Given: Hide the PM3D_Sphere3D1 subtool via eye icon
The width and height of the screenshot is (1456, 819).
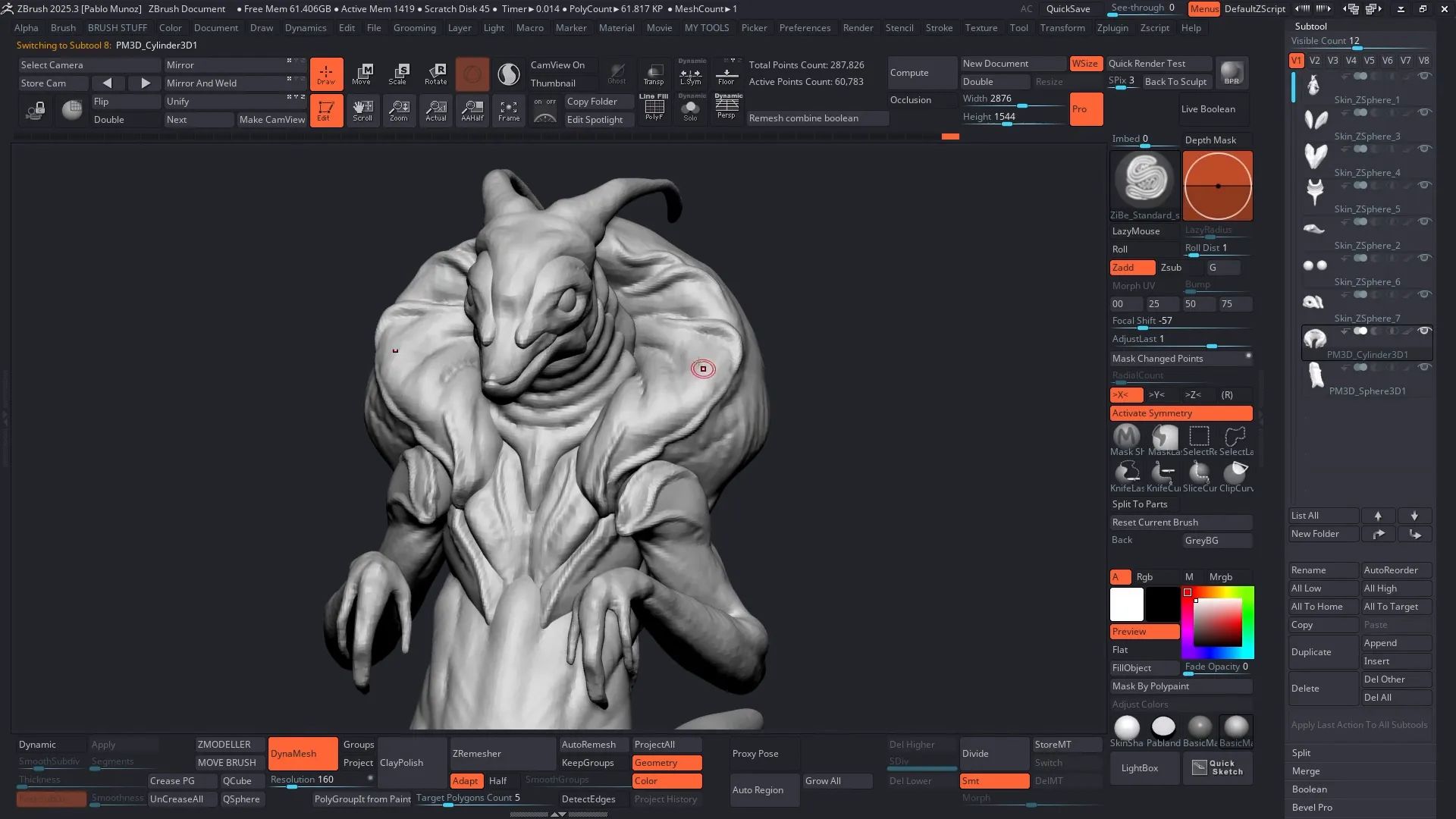Looking at the screenshot, I should coord(1424,368).
